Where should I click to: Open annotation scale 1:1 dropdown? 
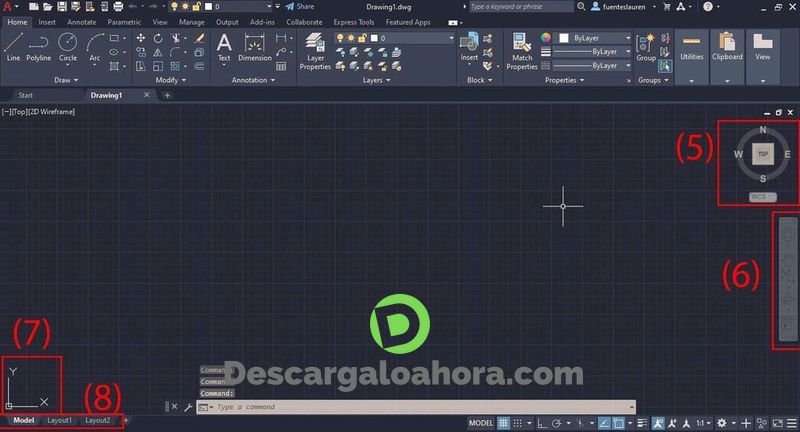[704, 423]
